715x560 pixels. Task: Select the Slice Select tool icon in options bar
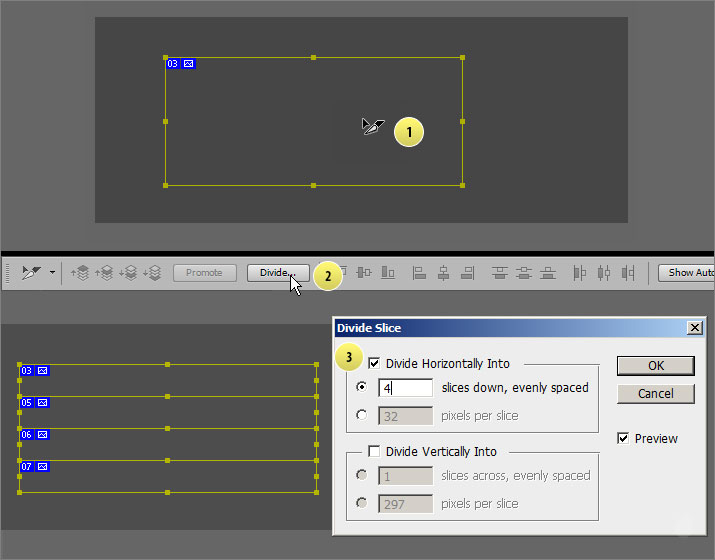pyautogui.click(x=32, y=272)
